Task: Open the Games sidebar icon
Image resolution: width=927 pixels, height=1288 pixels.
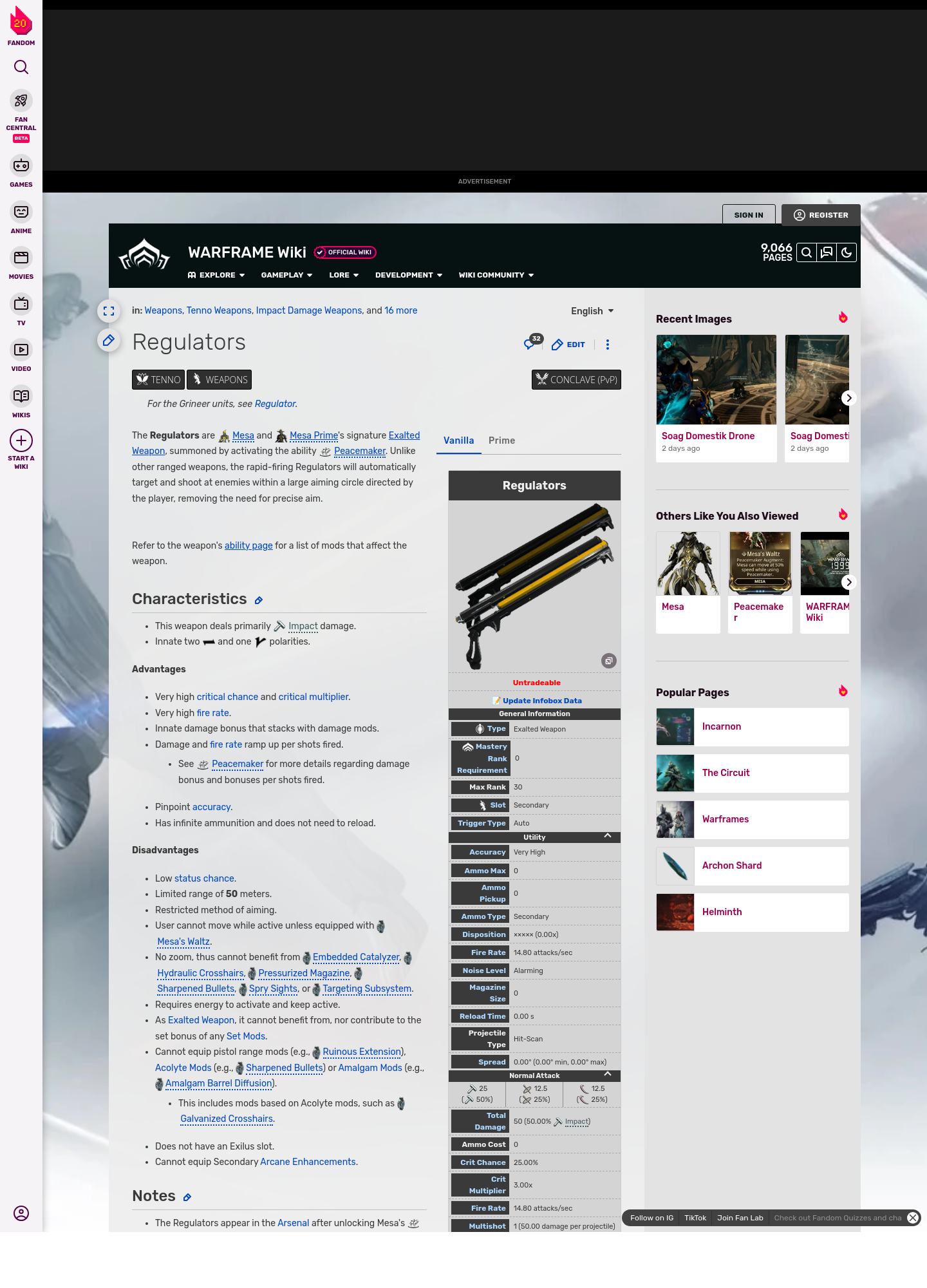Action: 21,166
